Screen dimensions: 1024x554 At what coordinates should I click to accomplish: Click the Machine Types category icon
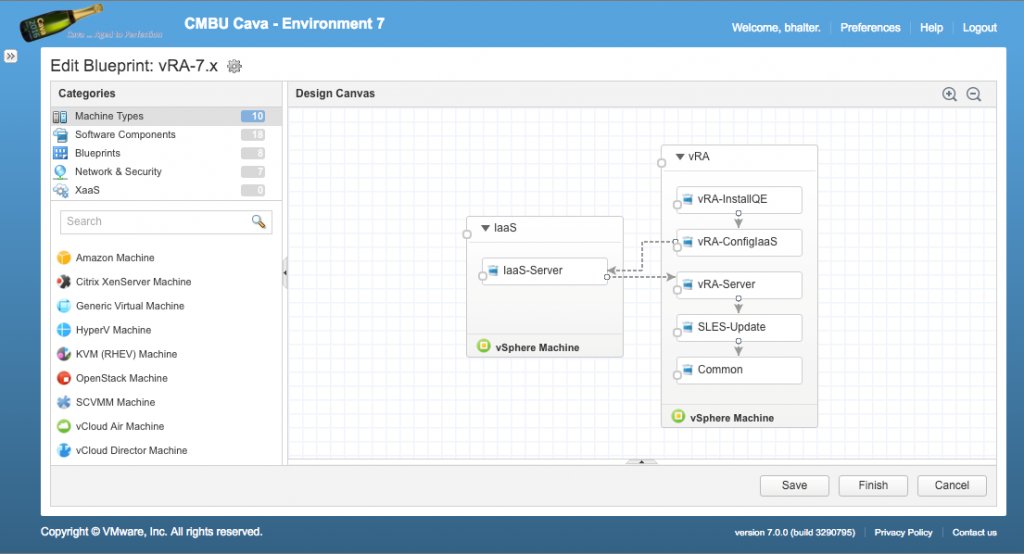[60, 116]
